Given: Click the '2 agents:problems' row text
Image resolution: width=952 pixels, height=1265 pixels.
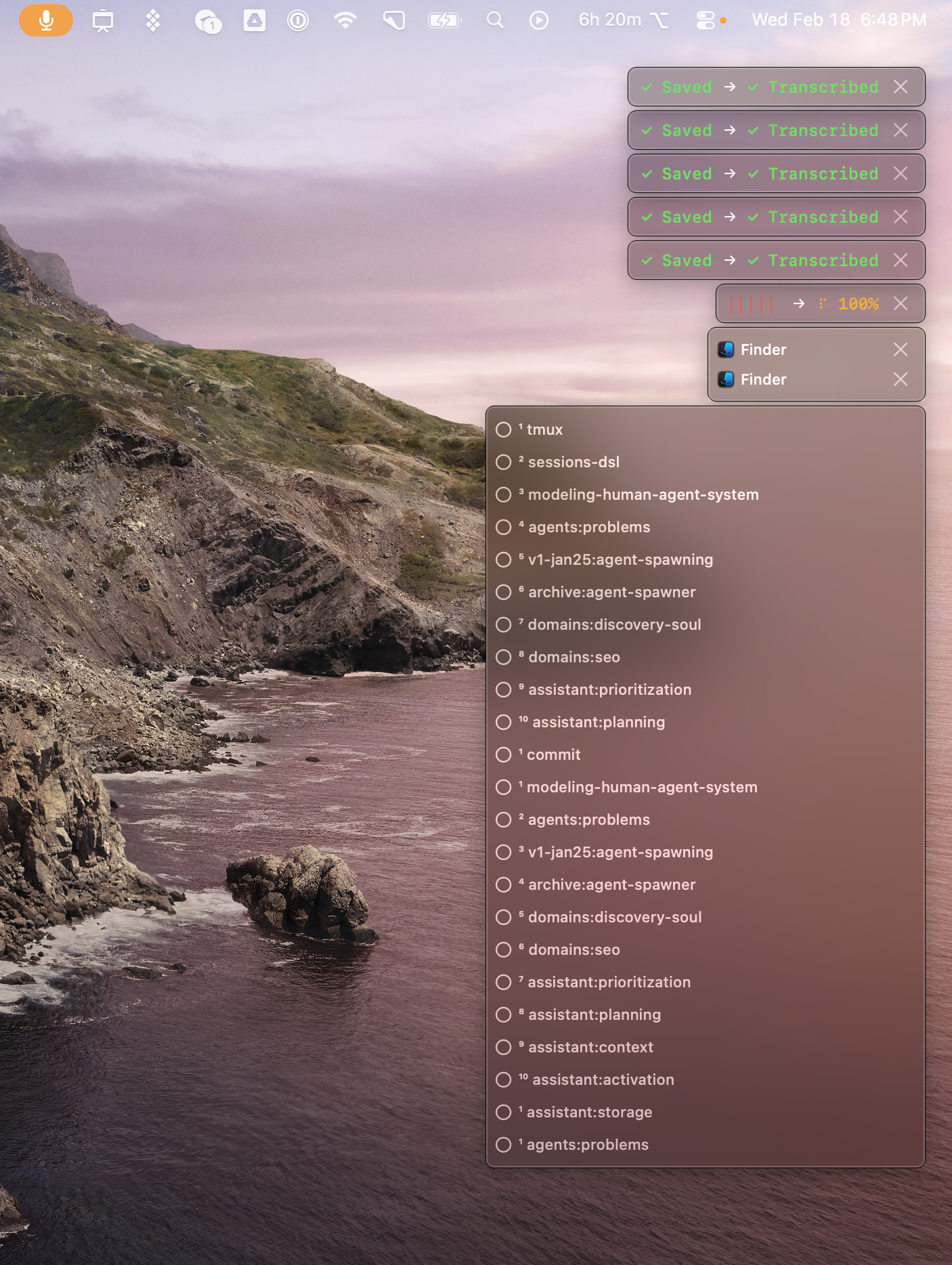Looking at the screenshot, I should pos(584,819).
